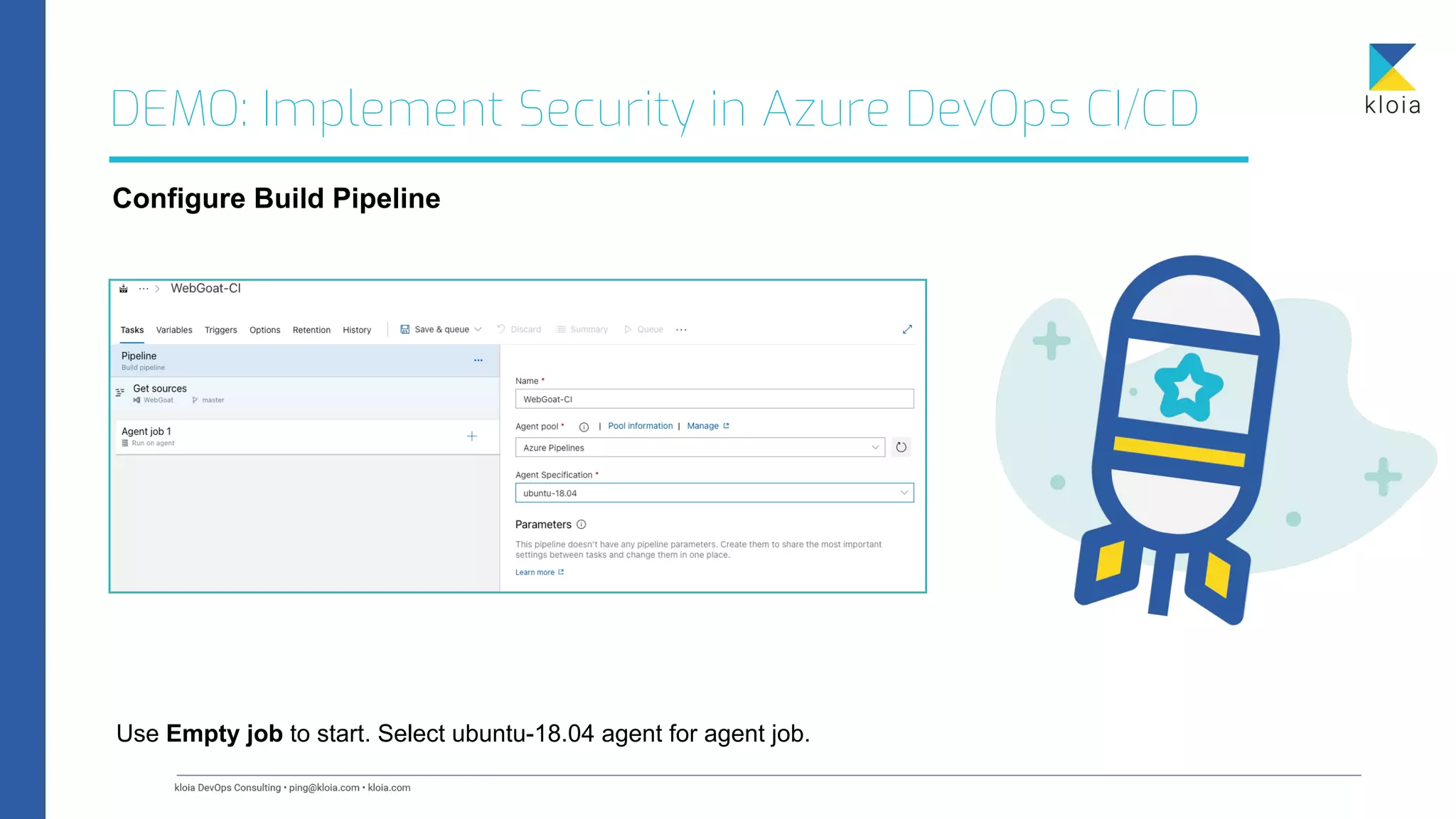Click the 'Parameters' heading
This screenshot has width=1456, height=819.
pyautogui.click(x=543, y=525)
